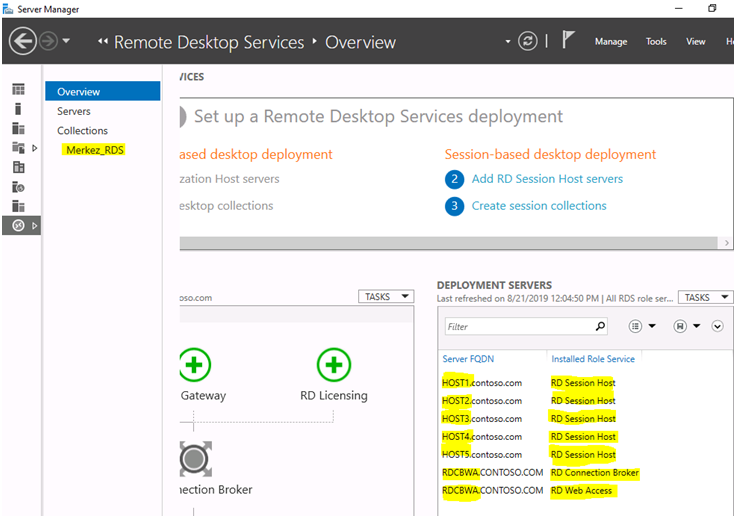Select File and Storage Services sidebar icon
Image resolution: width=736 pixels, height=518 pixels.
click(18, 148)
